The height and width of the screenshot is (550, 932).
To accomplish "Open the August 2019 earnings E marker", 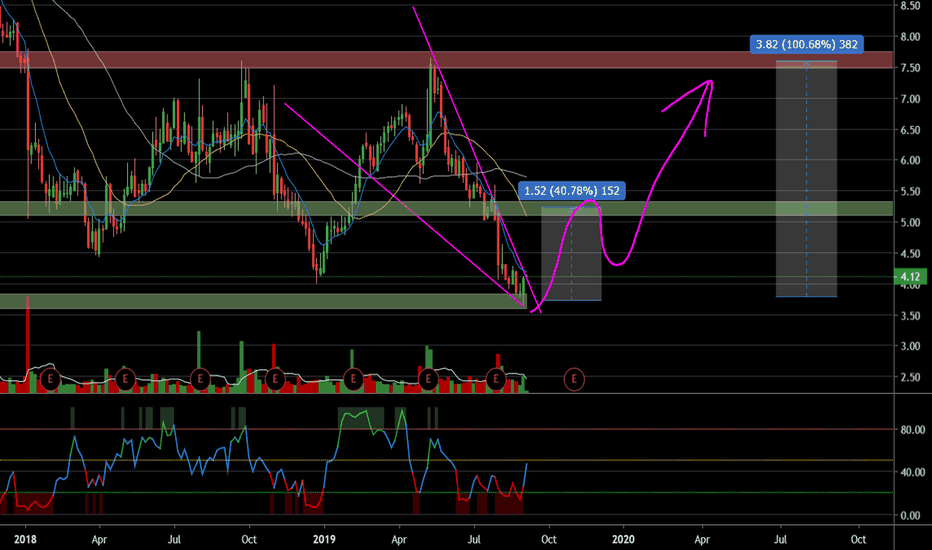I will [496, 379].
